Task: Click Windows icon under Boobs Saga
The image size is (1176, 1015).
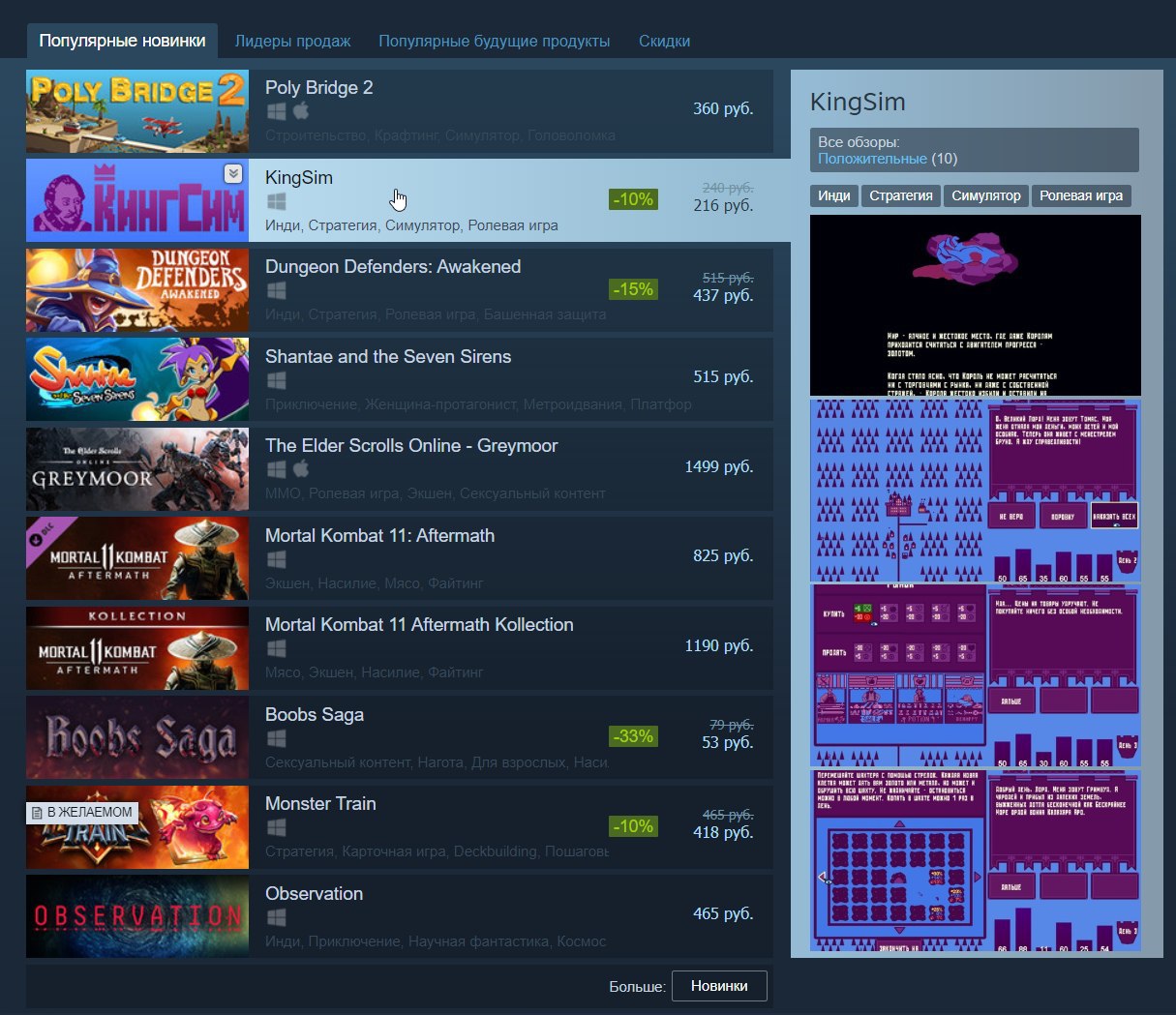Action: (x=277, y=738)
